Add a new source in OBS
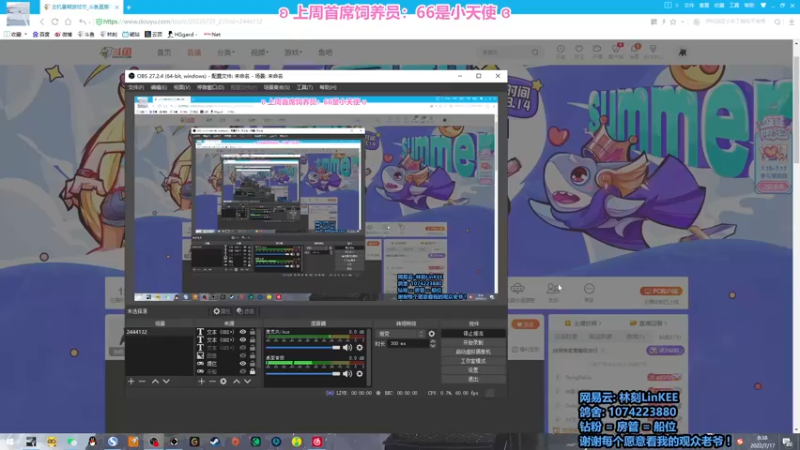Image resolution: width=800 pixels, height=450 pixels. click(202, 381)
